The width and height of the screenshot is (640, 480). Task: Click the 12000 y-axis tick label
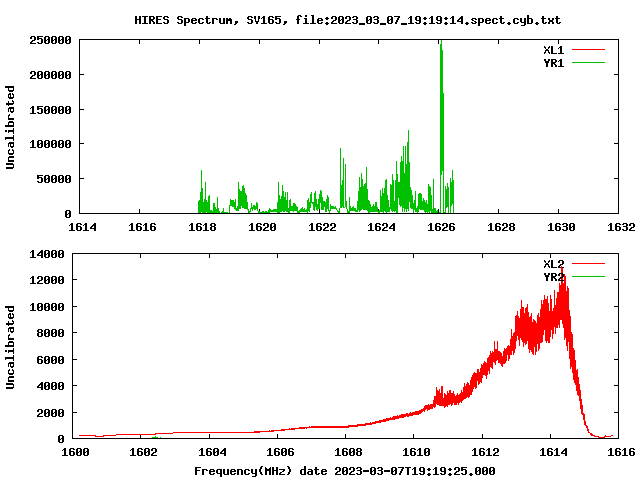tap(47, 280)
